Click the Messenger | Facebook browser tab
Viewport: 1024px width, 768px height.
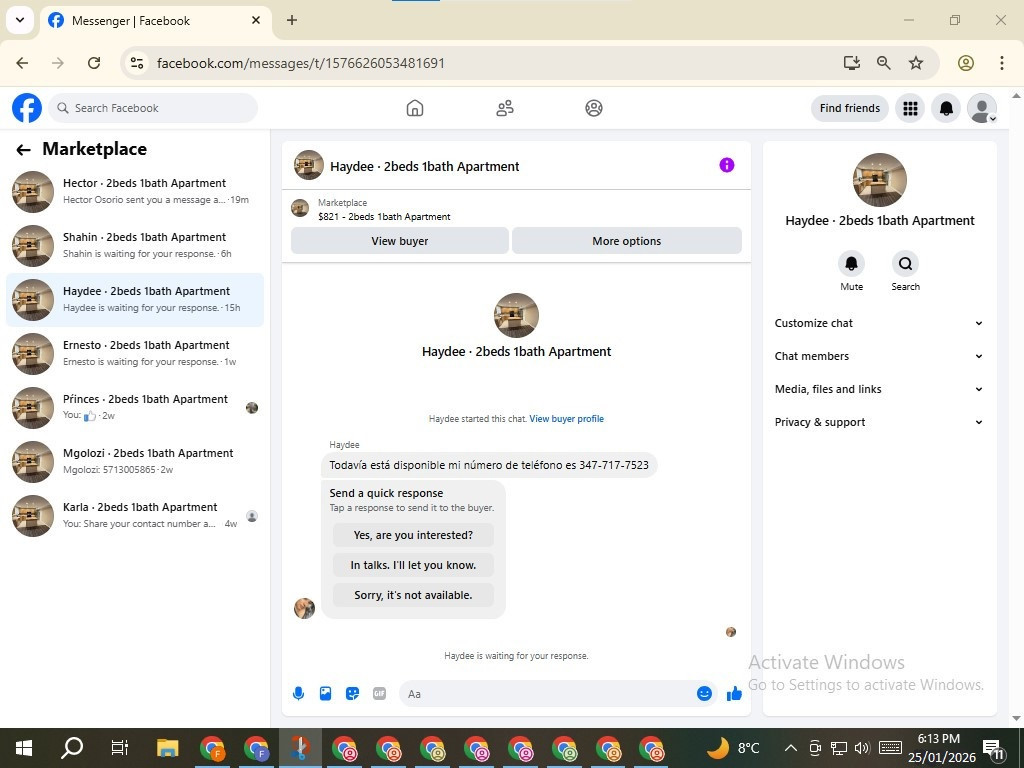tap(157, 21)
